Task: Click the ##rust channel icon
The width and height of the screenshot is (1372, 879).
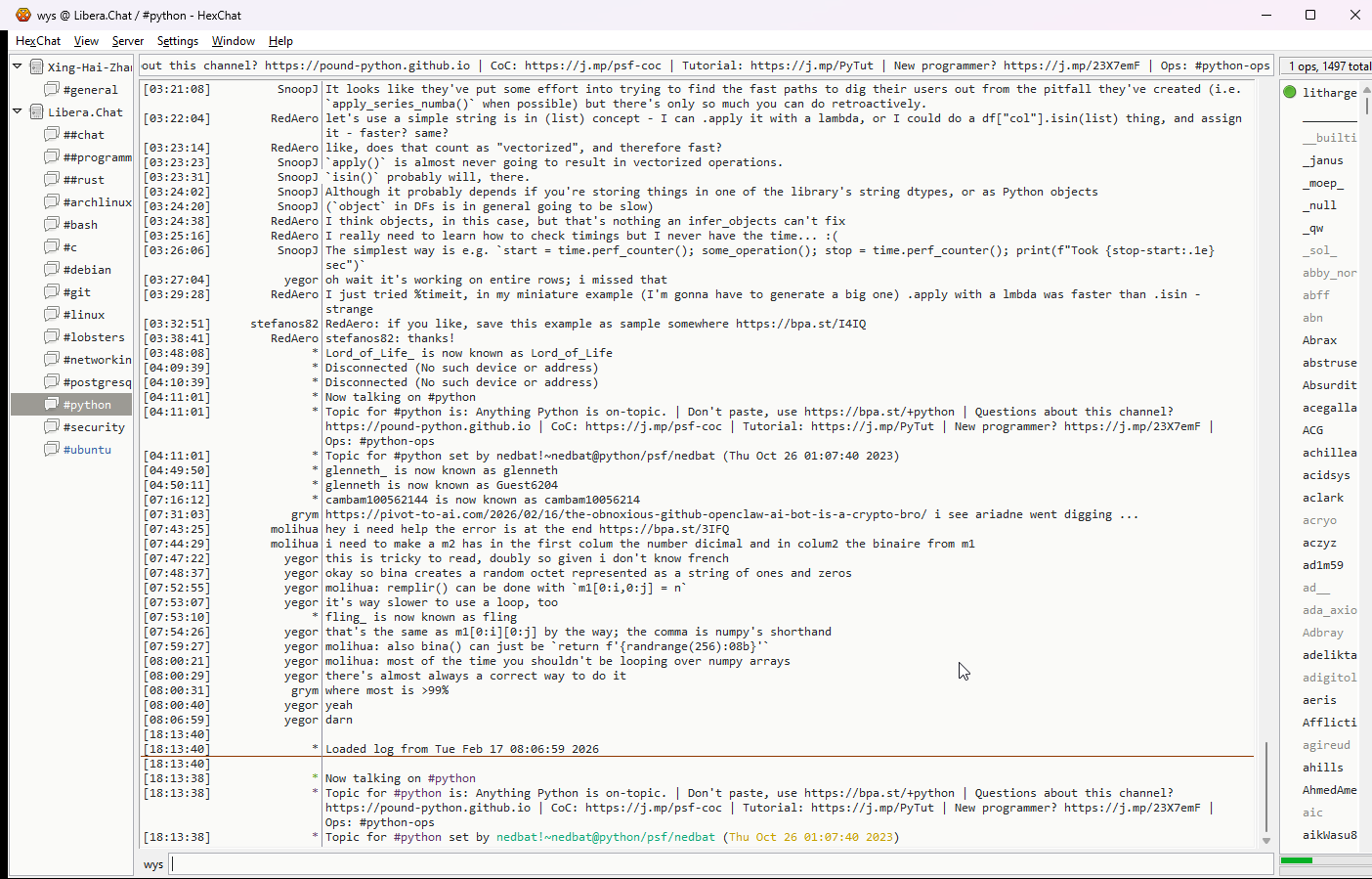Action: coord(52,179)
